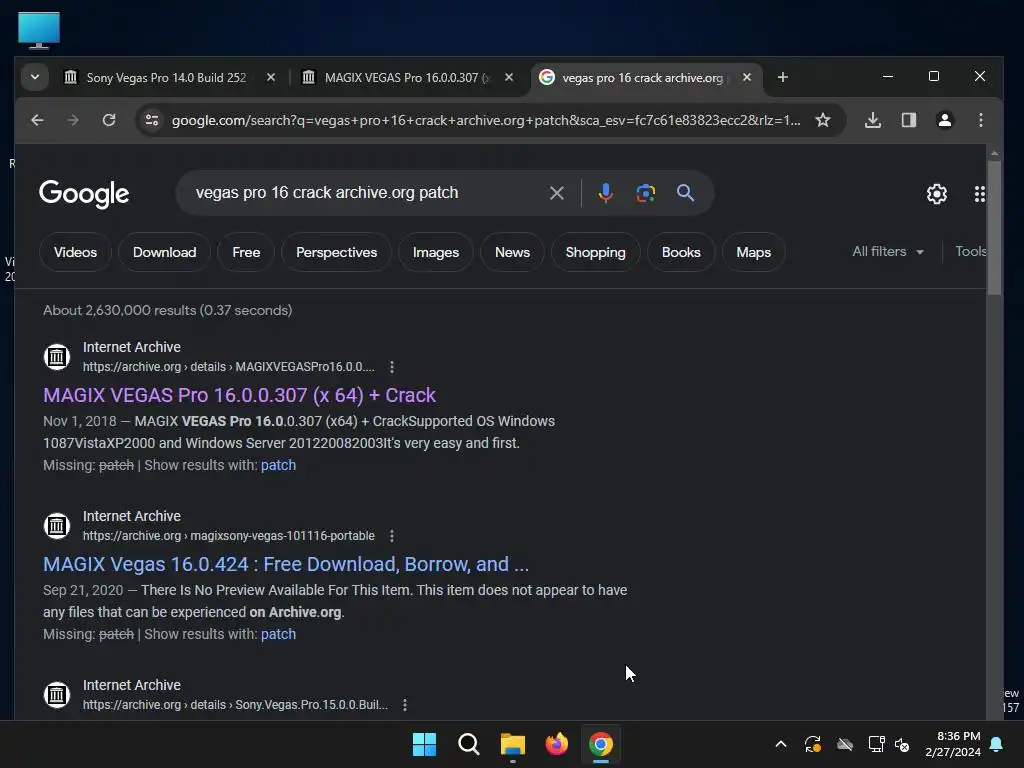The width and height of the screenshot is (1024, 768).
Task: Click the Chrome taskbar icon
Action: click(x=601, y=744)
